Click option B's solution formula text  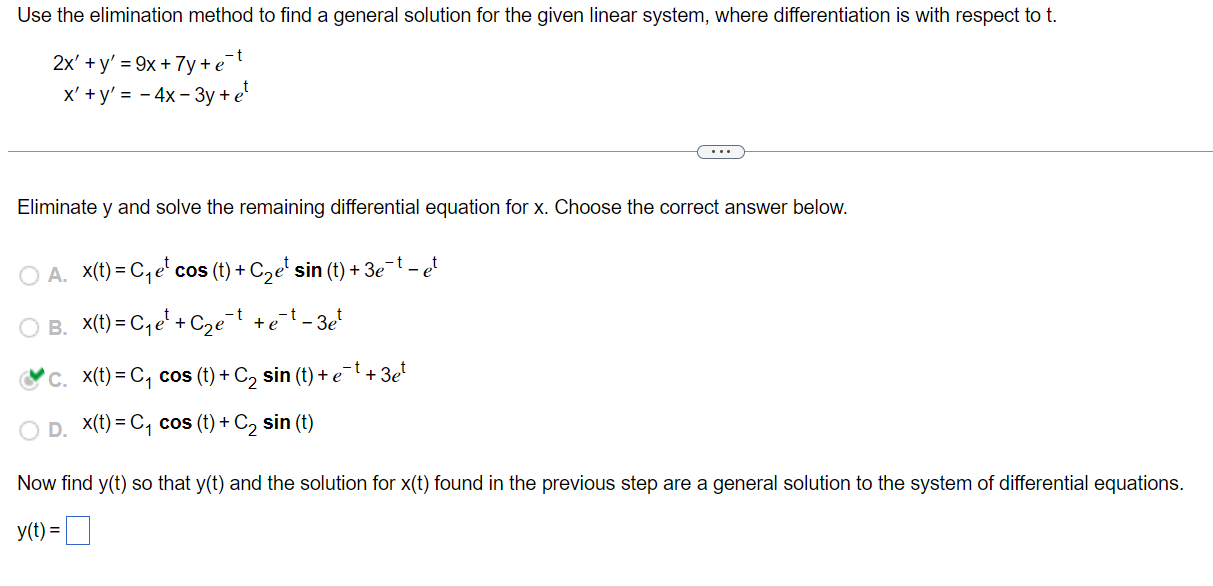210,320
